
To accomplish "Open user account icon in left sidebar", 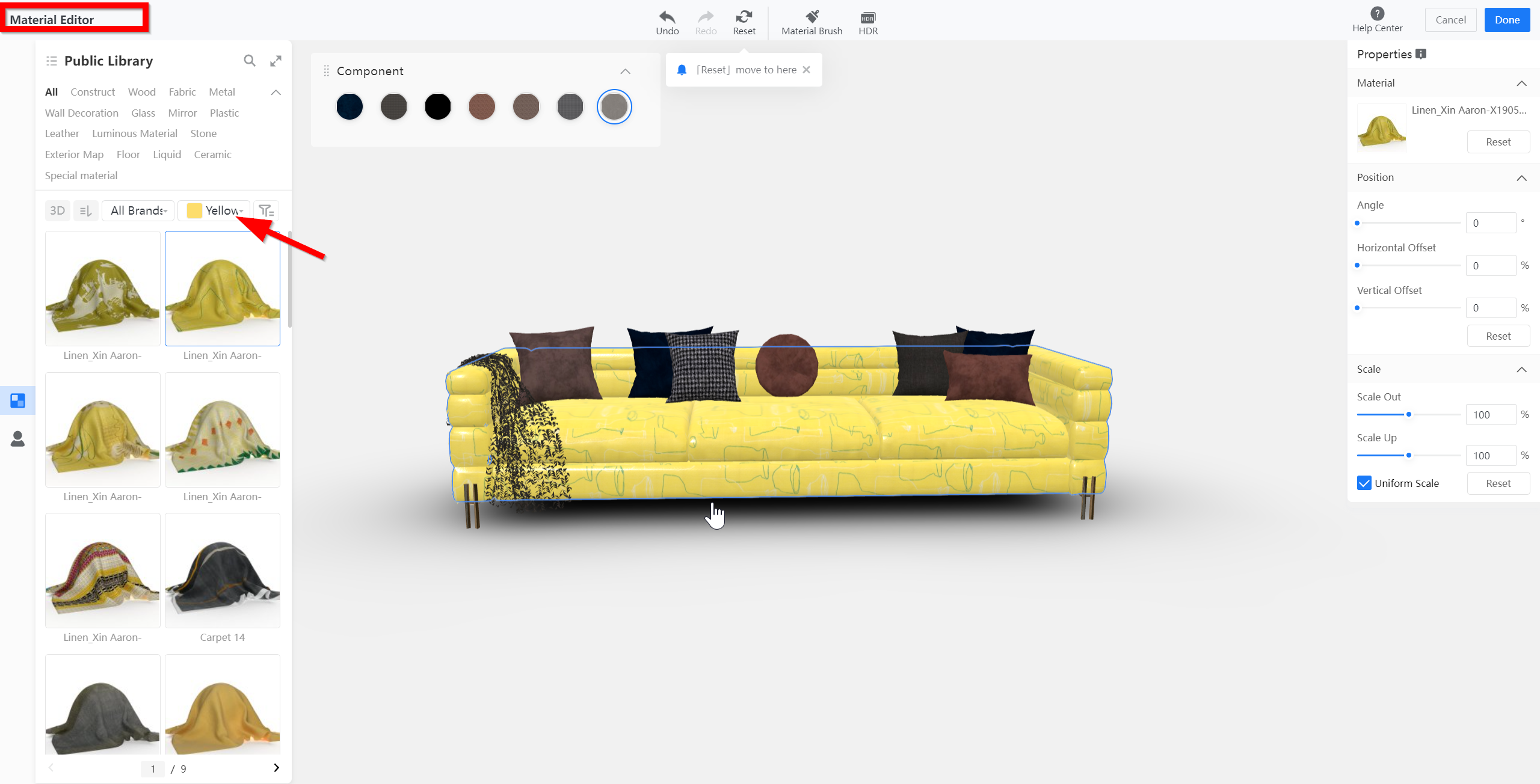I will [x=17, y=439].
